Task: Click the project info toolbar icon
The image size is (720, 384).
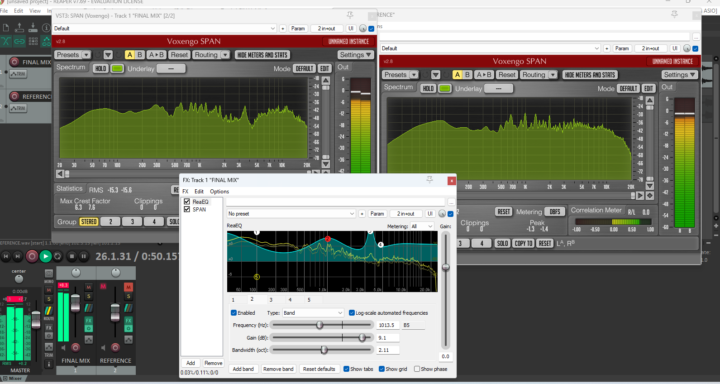Action: [46, 28]
